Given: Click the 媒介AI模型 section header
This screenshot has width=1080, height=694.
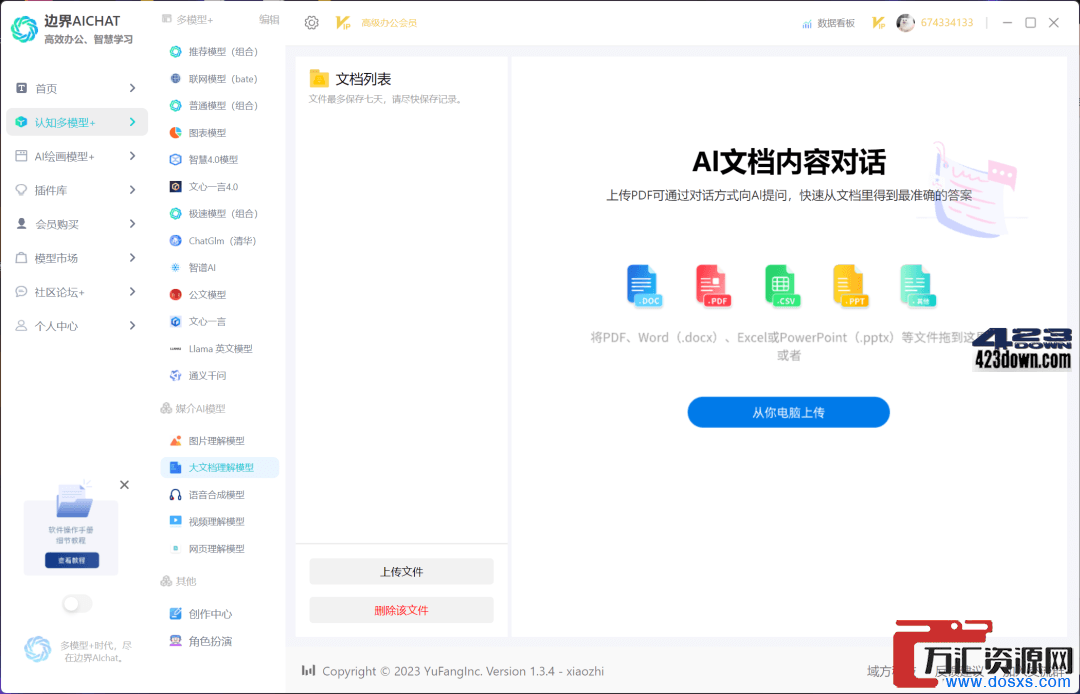Looking at the screenshot, I should (193, 409).
